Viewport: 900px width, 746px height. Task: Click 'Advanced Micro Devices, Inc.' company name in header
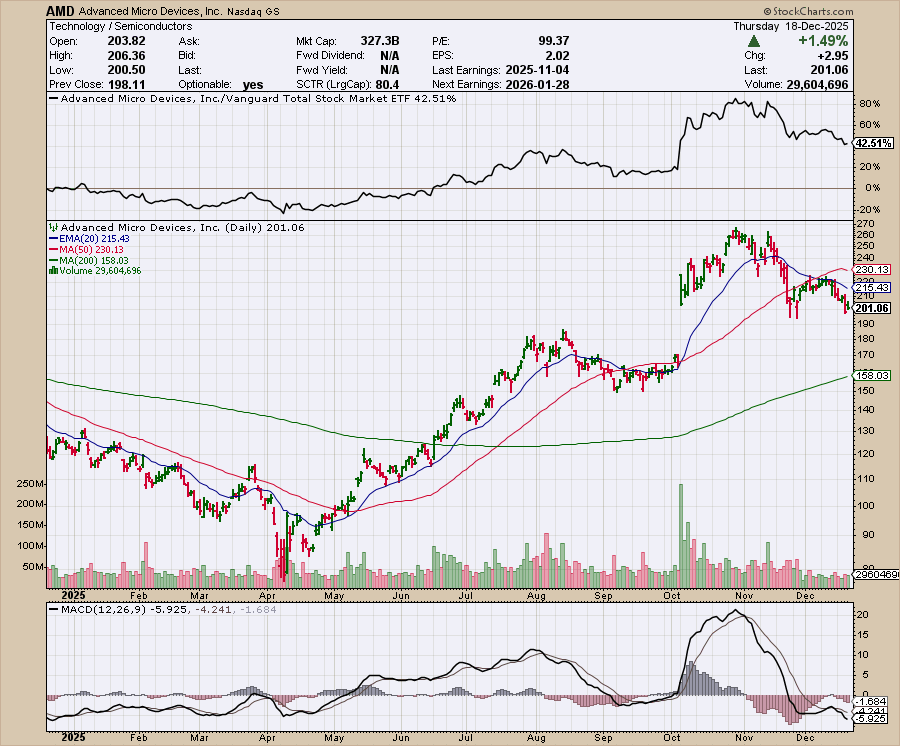pyautogui.click(x=150, y=11)
